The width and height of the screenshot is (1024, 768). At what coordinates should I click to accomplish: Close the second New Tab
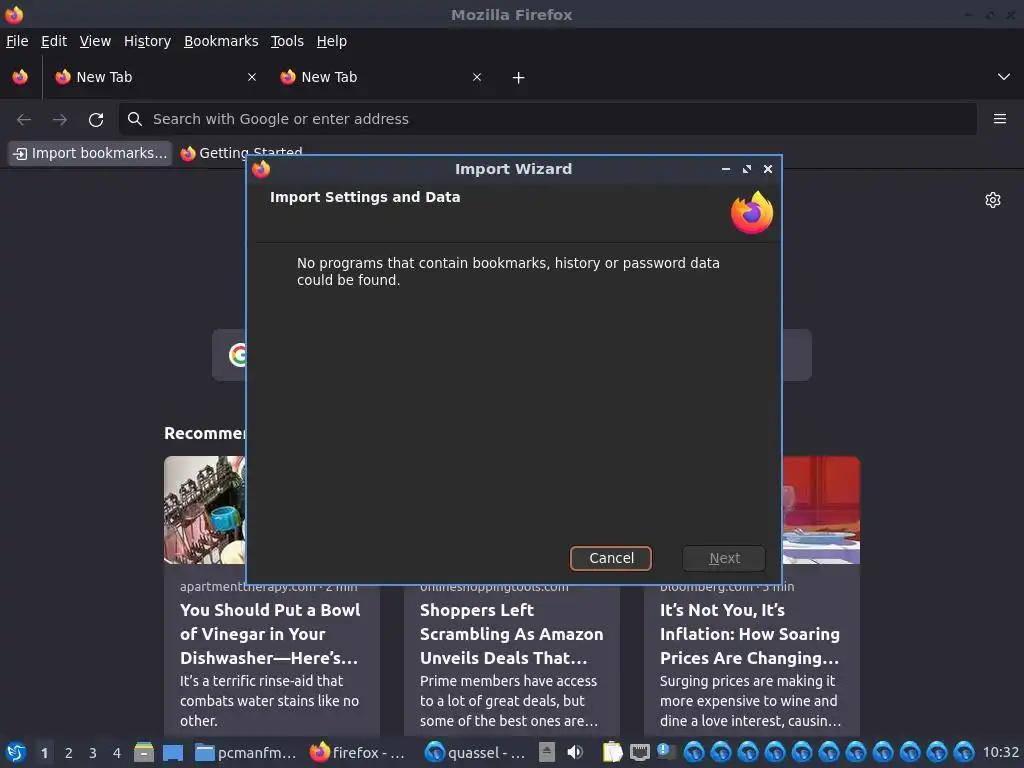click(x=477, y=77)
